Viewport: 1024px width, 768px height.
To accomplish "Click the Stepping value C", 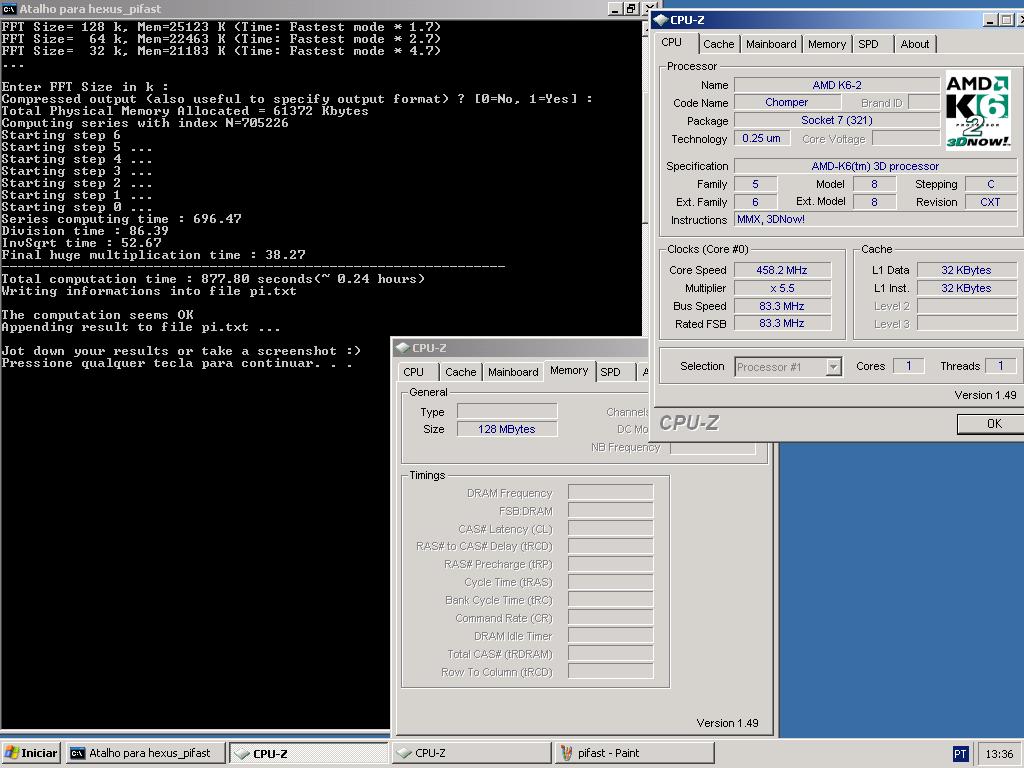I will [991, 184].
